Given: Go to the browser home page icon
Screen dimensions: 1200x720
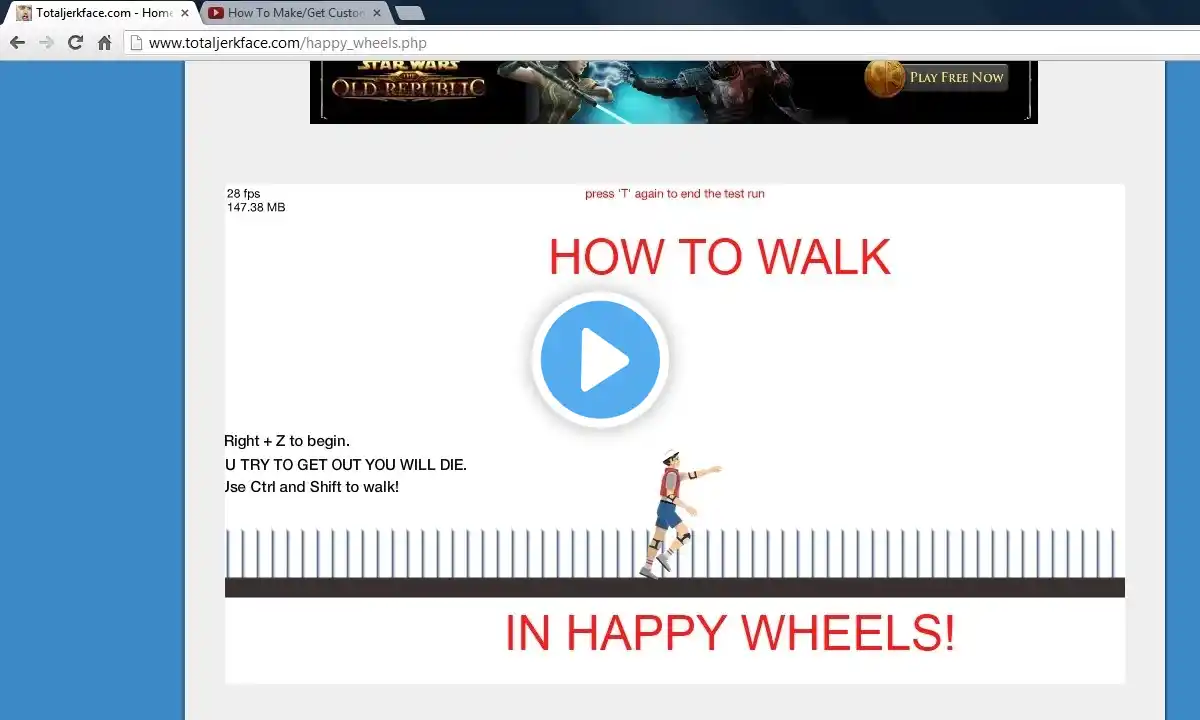Looking at the screenshot, I should coord(104,43).
